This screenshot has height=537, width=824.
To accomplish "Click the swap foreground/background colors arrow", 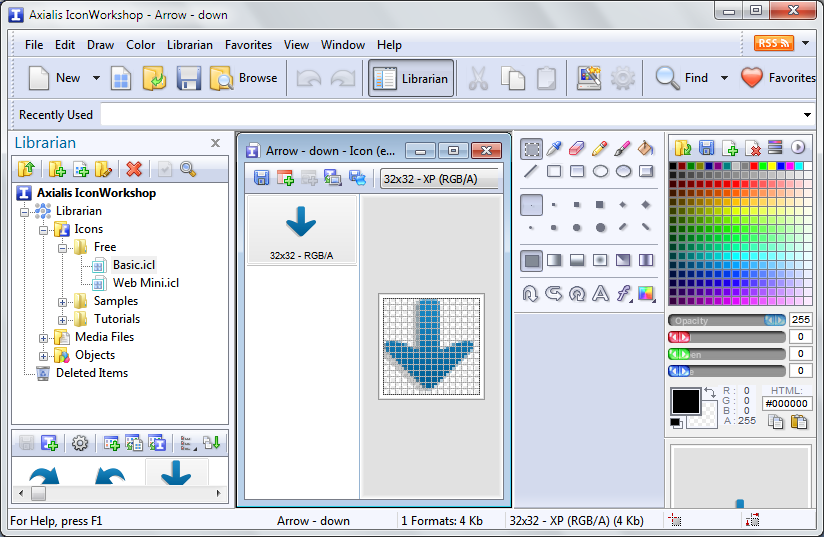I will point(710,392).
